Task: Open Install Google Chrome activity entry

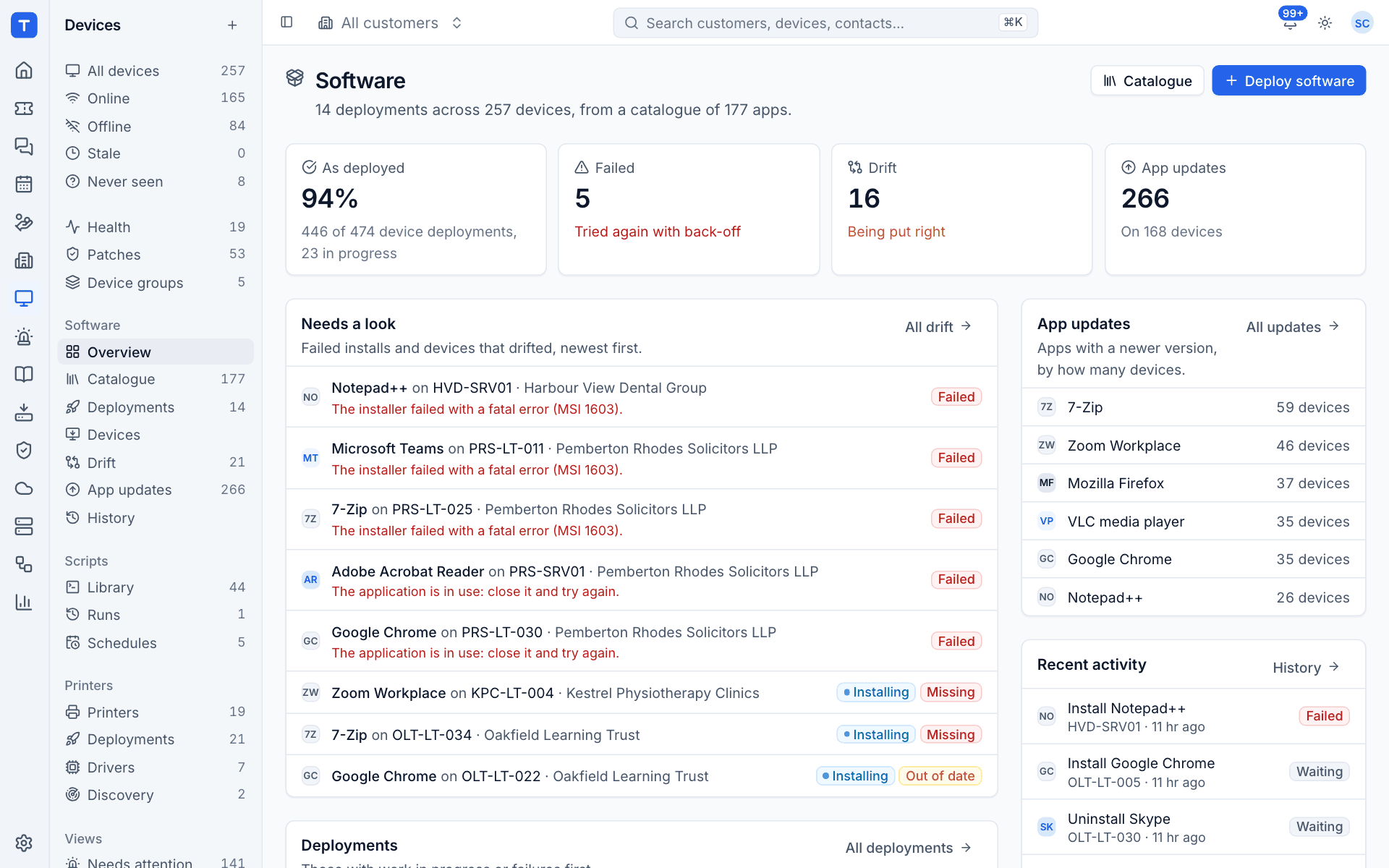Action: 1193,772
